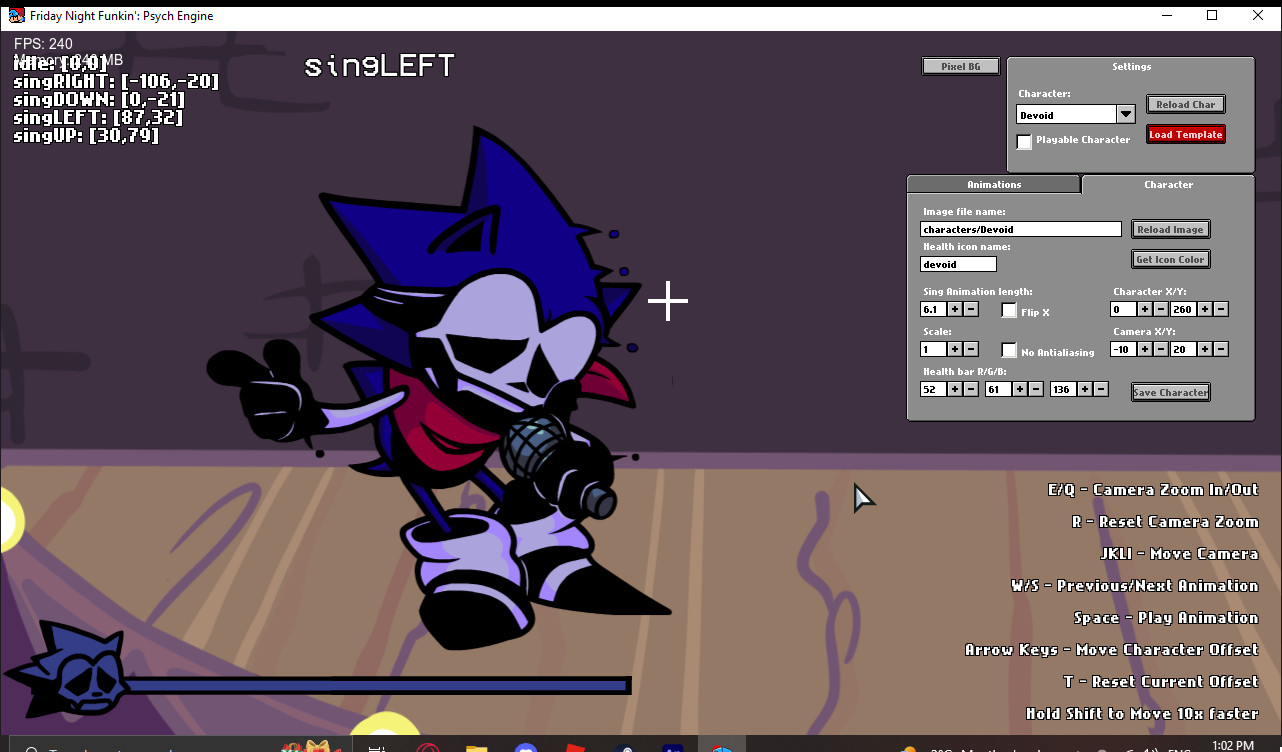The width and height of the screenshot is (1282, 752).
Task: Click the Save Character button
Action: [x=1171, y=392]
